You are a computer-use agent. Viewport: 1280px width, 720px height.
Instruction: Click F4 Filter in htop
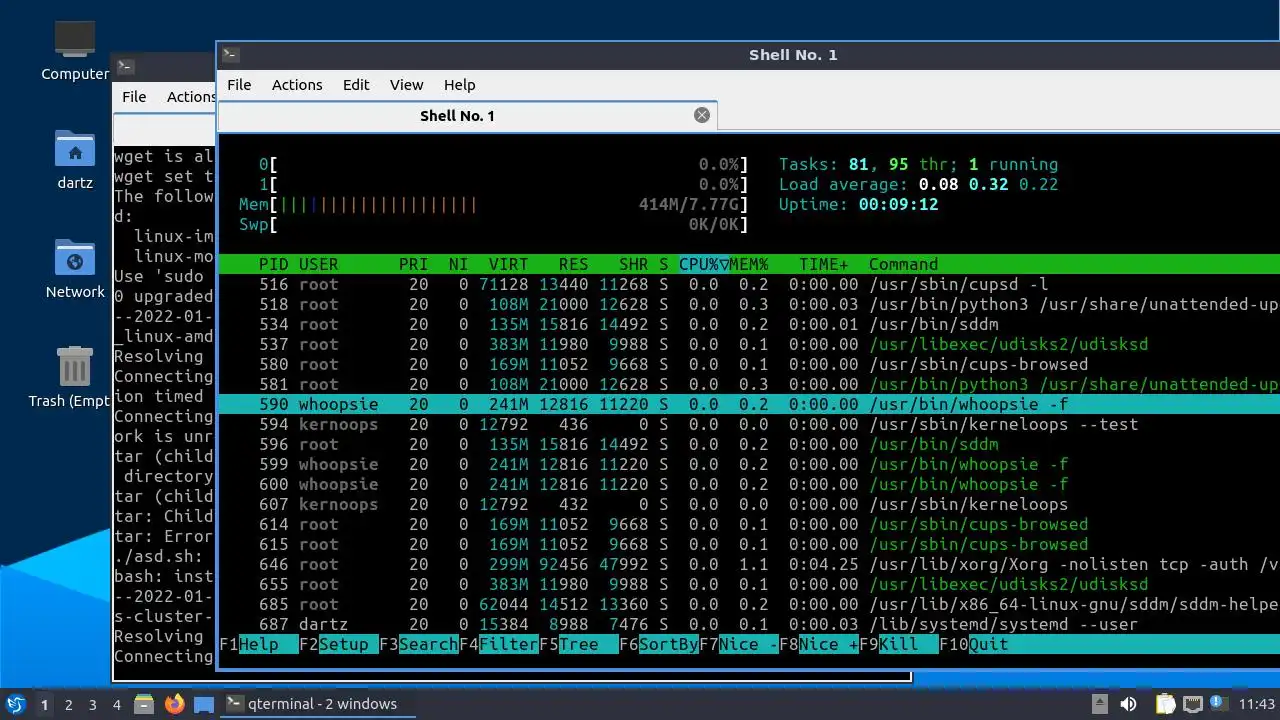point(499,644)
